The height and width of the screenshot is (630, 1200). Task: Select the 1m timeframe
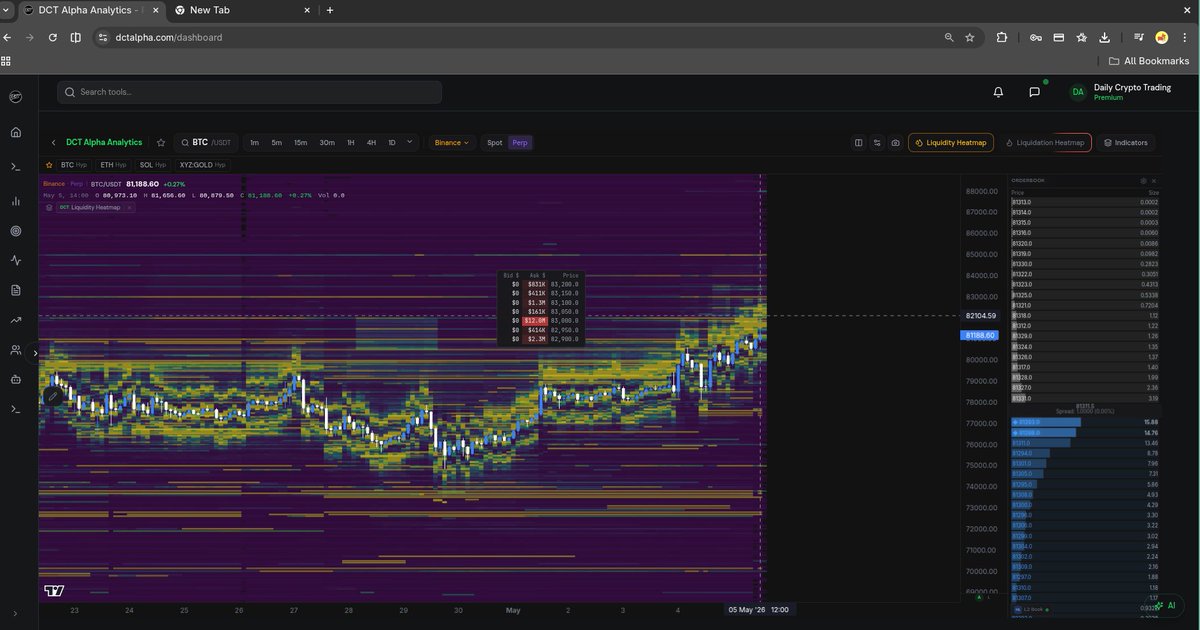click(254, 143)
